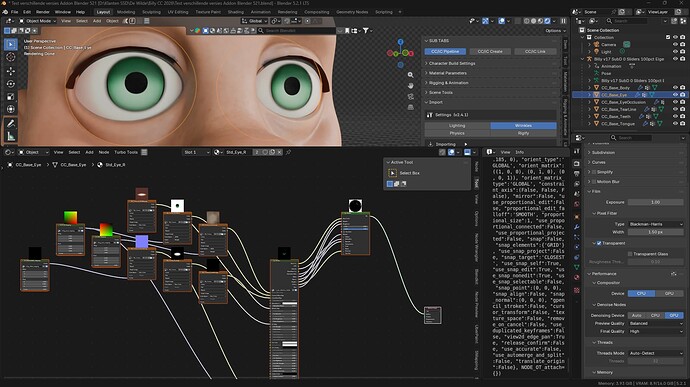Viewport: 690px width, 387px height.
Task: Open Pixel Filter Type Blackman-Harris dropdown
Action: [x=655, y=224]
